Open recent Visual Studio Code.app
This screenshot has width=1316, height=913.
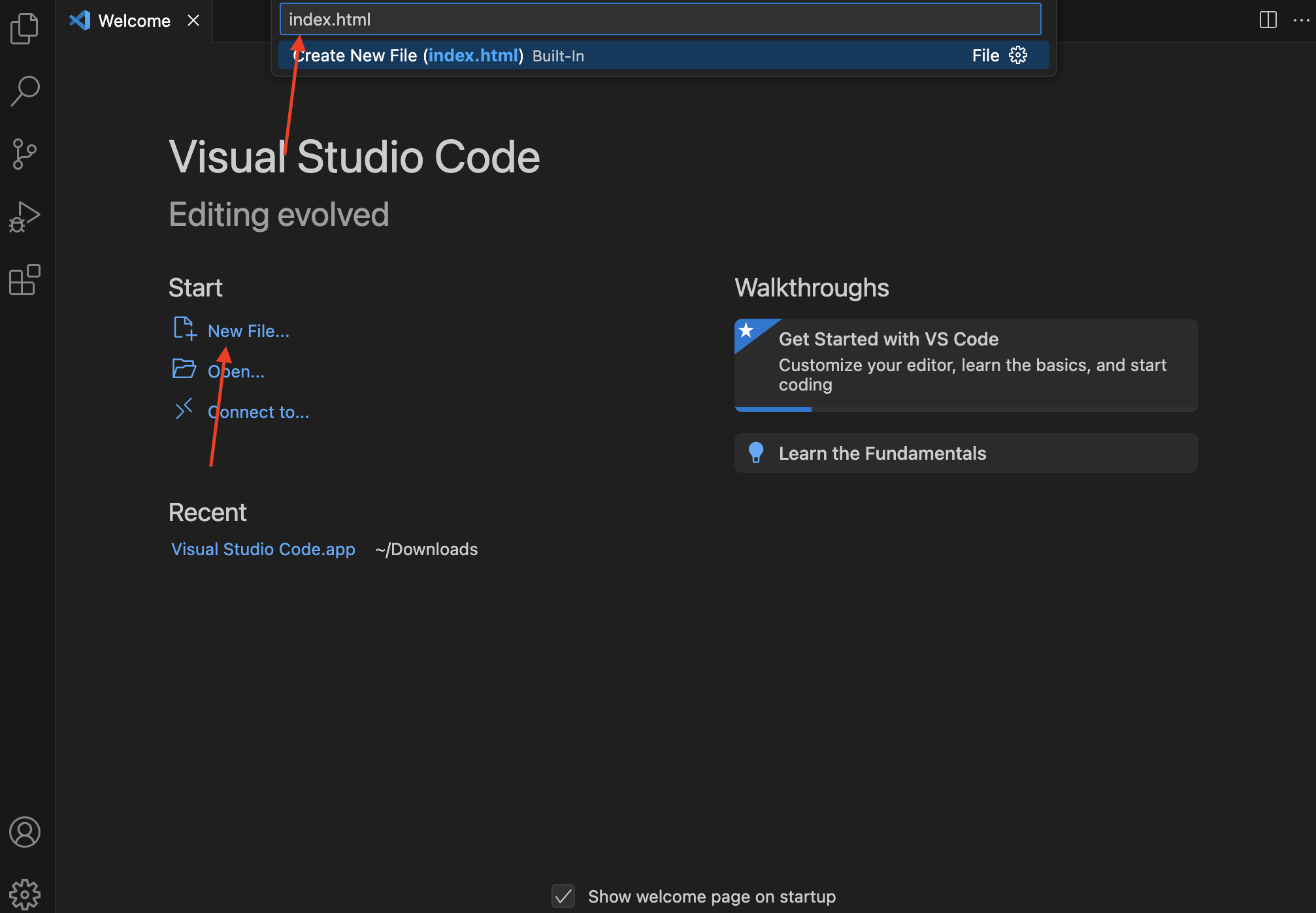point(263,549)
